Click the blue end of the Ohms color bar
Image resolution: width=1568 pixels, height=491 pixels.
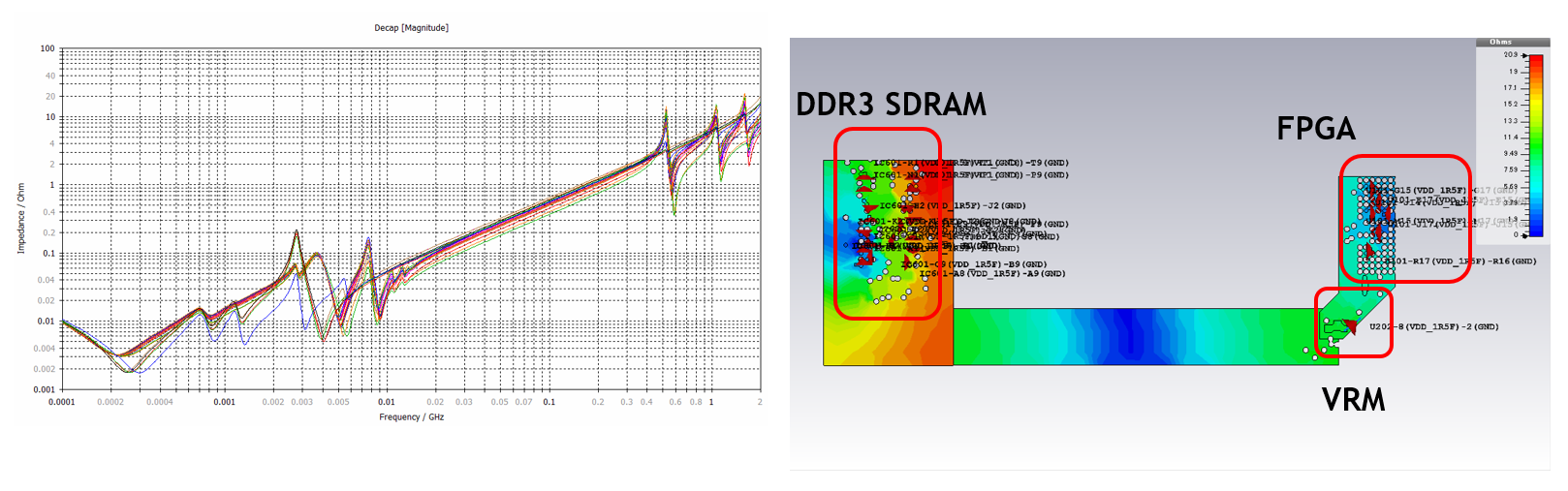(x=1536, y=230)
